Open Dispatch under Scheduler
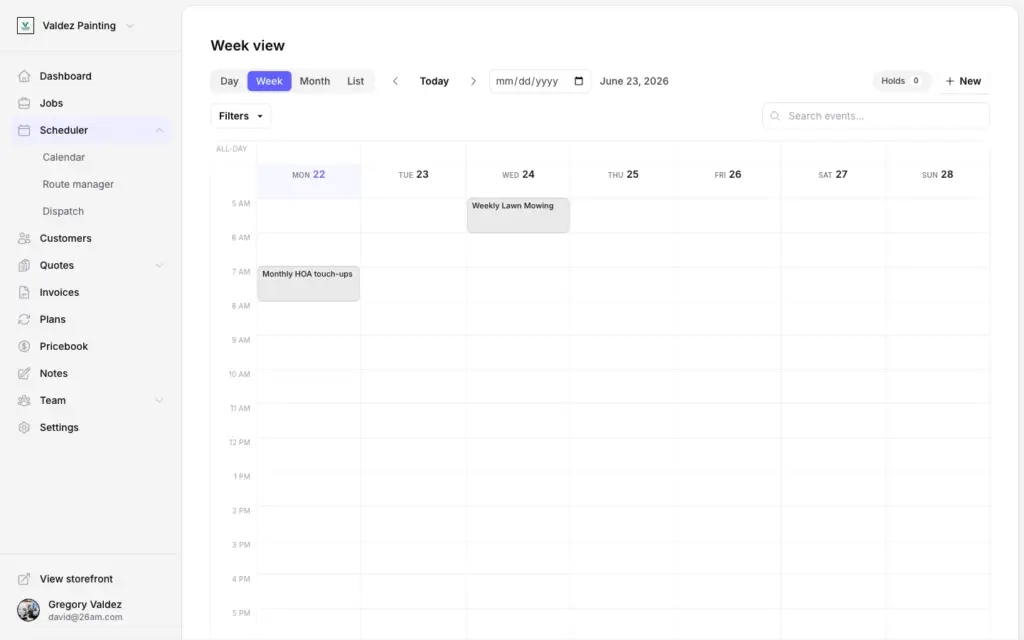The height and width of the screenshot is (640, 1024). [63, 212]
